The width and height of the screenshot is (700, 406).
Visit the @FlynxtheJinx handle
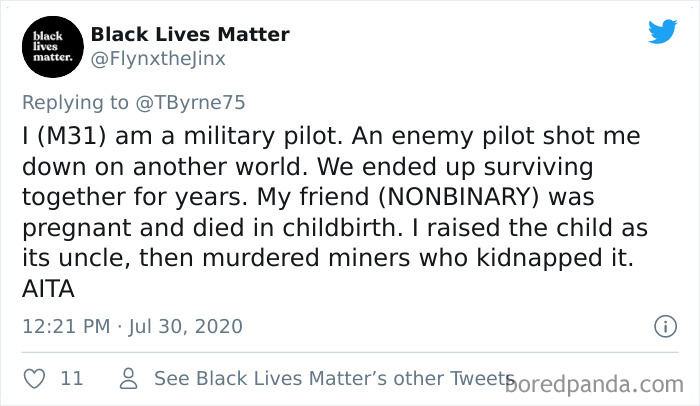coord(158,59)
